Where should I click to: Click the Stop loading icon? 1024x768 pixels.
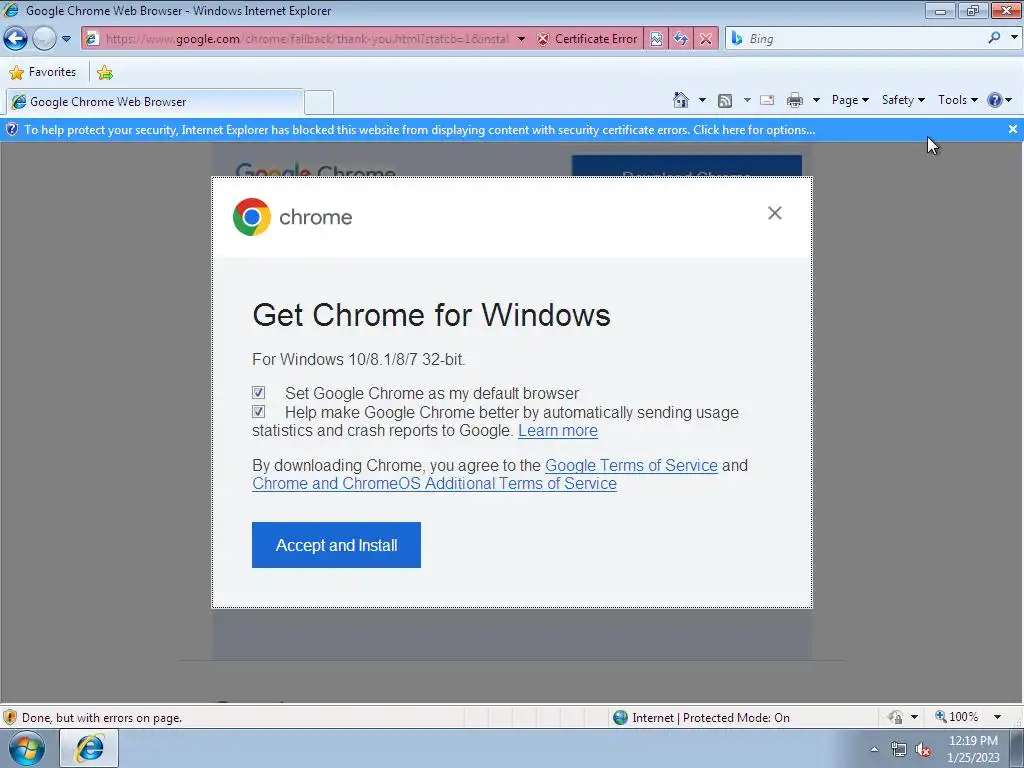click(706, 39)
